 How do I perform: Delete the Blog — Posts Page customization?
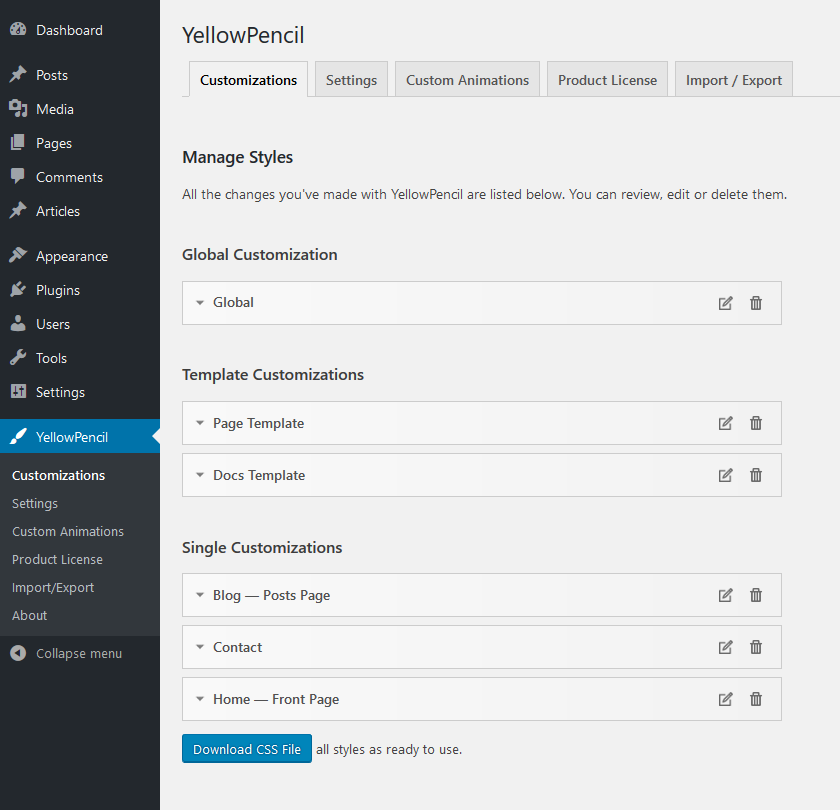756,595
